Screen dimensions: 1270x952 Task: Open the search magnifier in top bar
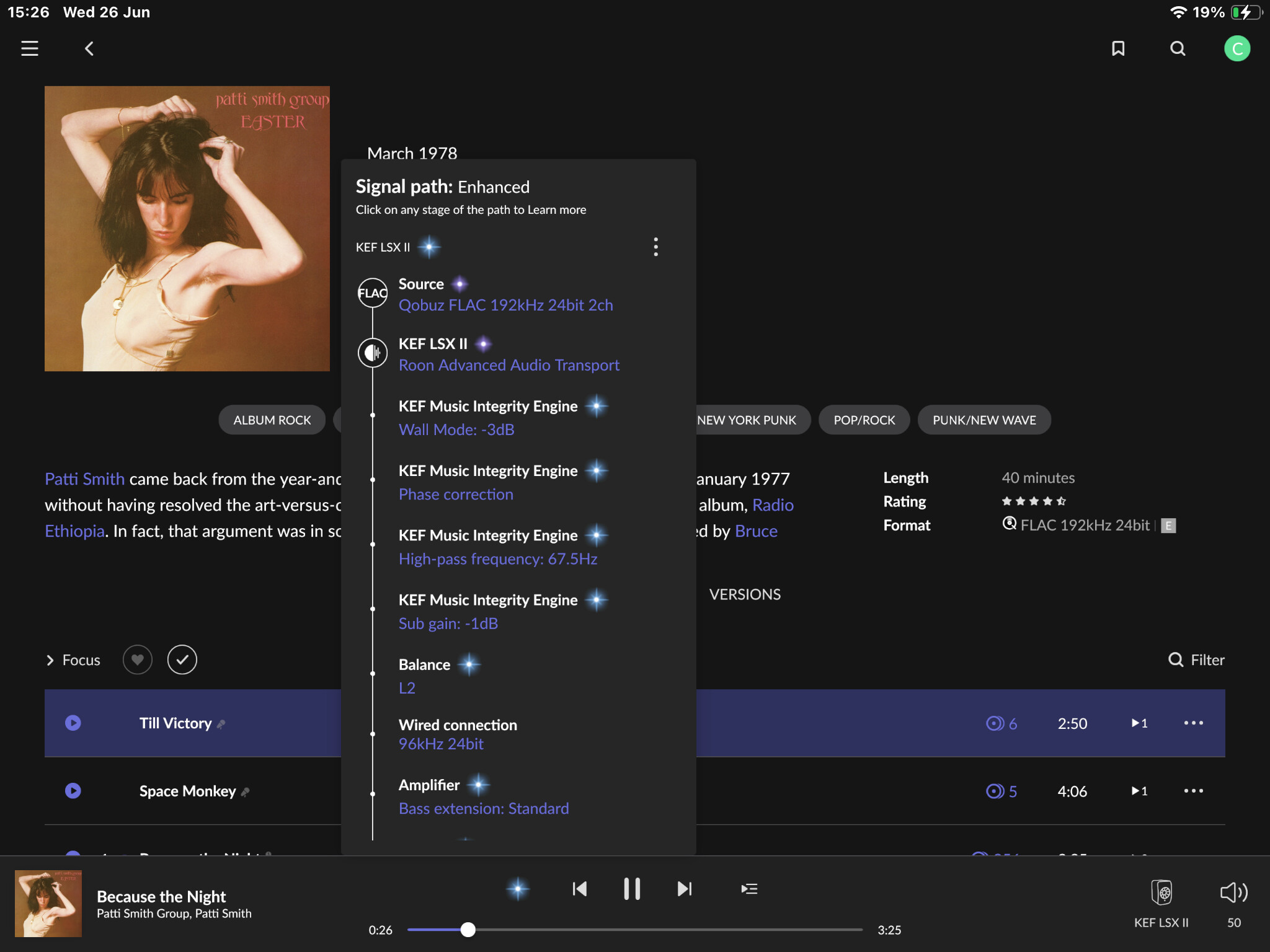coord(1178,48)
